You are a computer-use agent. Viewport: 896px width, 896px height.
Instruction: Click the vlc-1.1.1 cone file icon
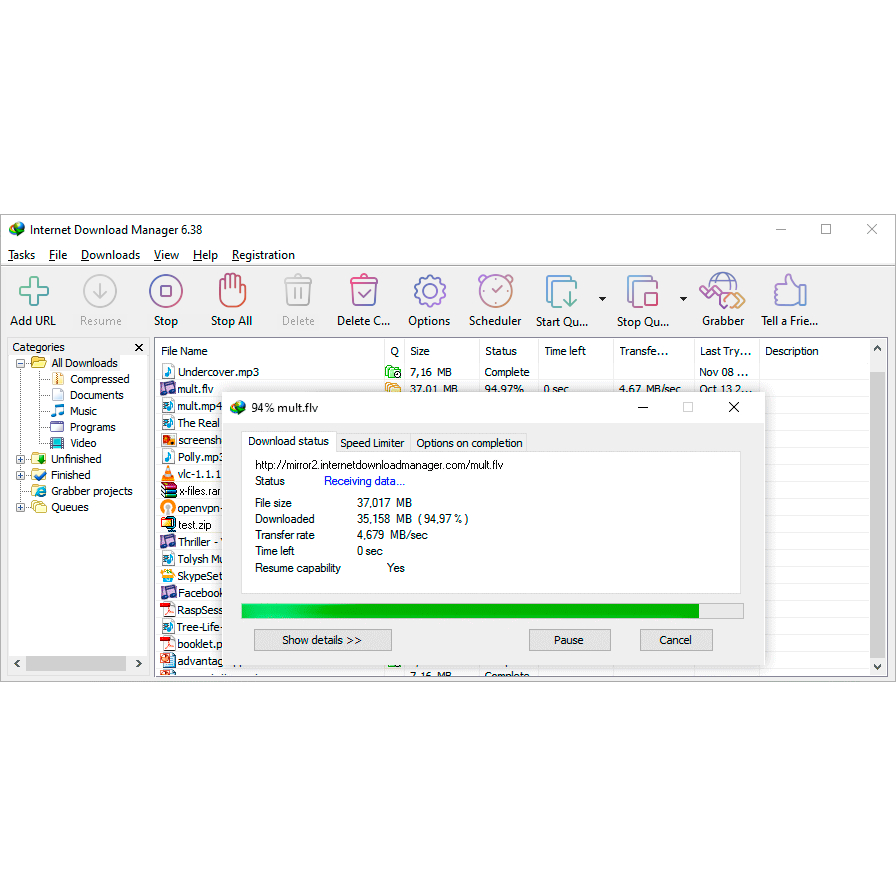click(x=167, y=474)
